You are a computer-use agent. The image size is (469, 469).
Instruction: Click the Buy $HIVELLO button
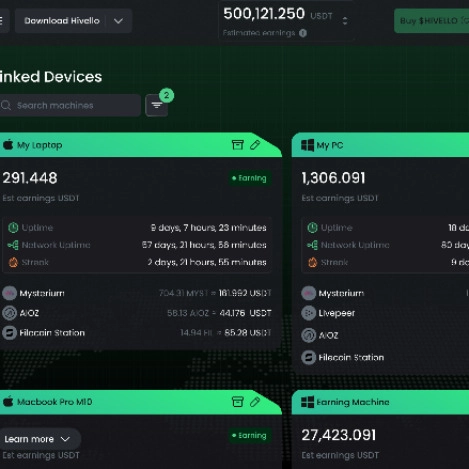click(432, 21)
